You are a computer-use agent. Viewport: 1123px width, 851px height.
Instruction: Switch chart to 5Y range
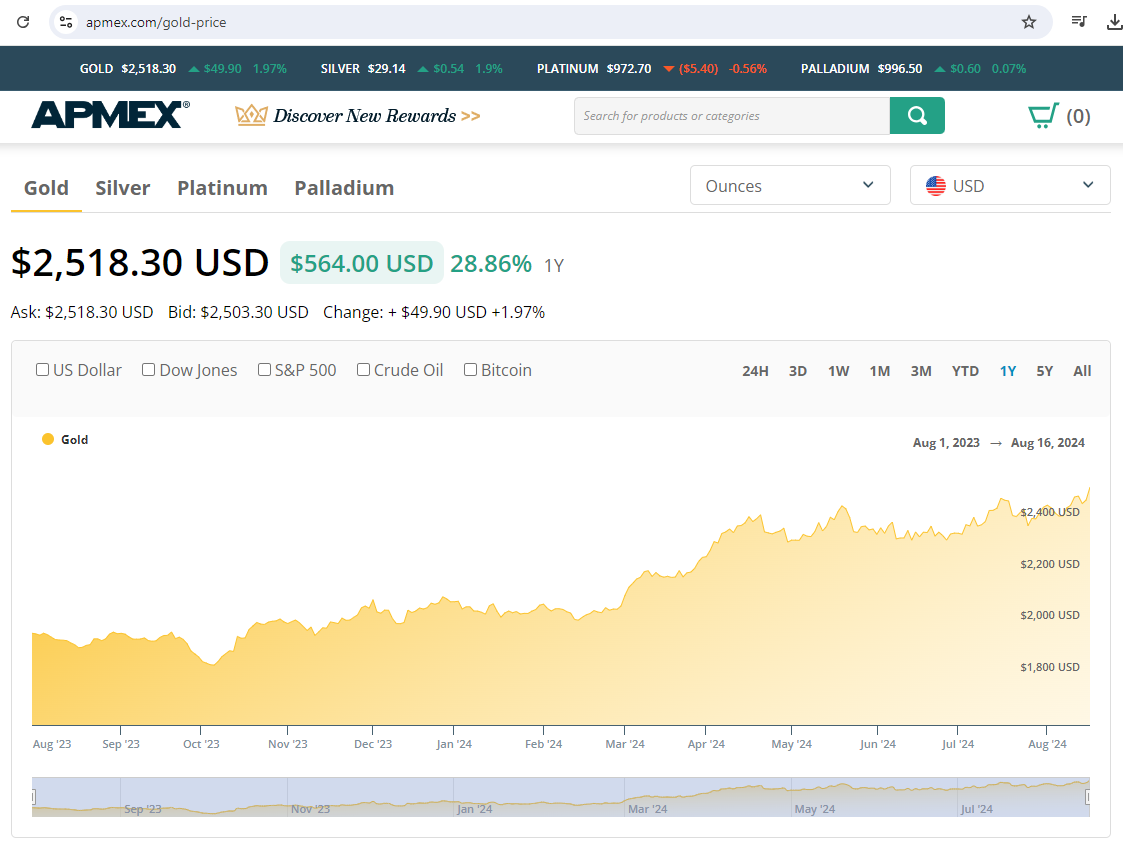click(1044, 371)
